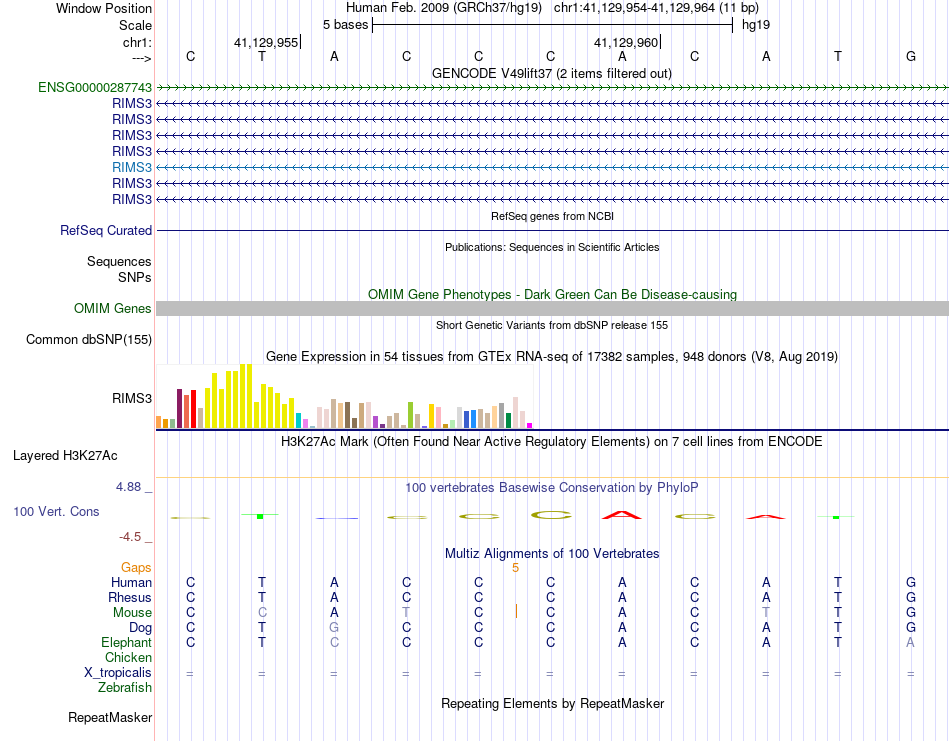Image resolution: width=950 pixels, height=741 pixels.
Task: Click the '5 bases' scale bar label
Action: 345,25
